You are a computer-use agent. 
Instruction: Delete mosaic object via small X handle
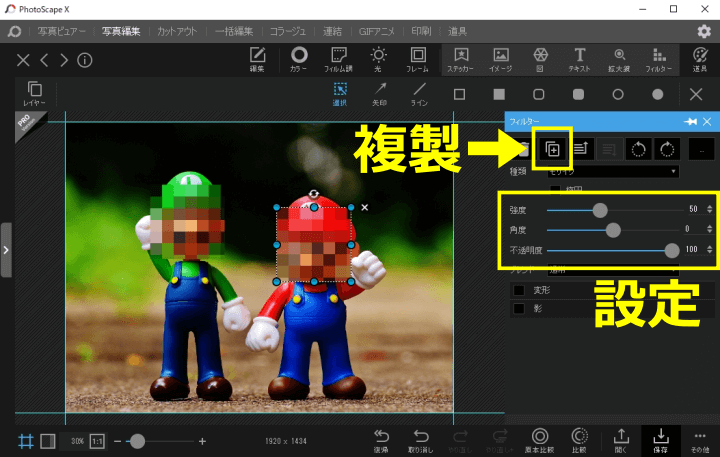tap(365, 208)
